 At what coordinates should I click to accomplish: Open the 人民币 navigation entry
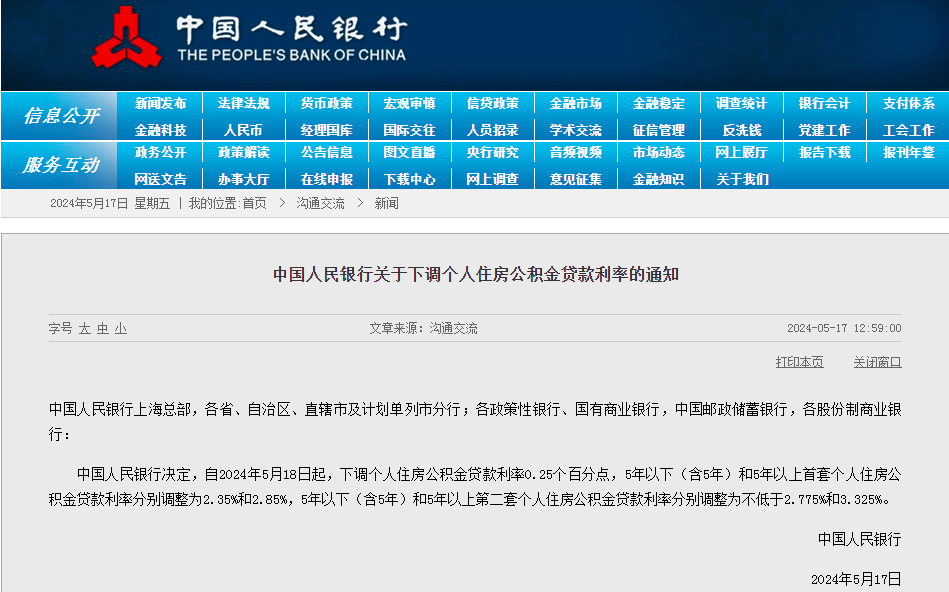coord(243,129)
